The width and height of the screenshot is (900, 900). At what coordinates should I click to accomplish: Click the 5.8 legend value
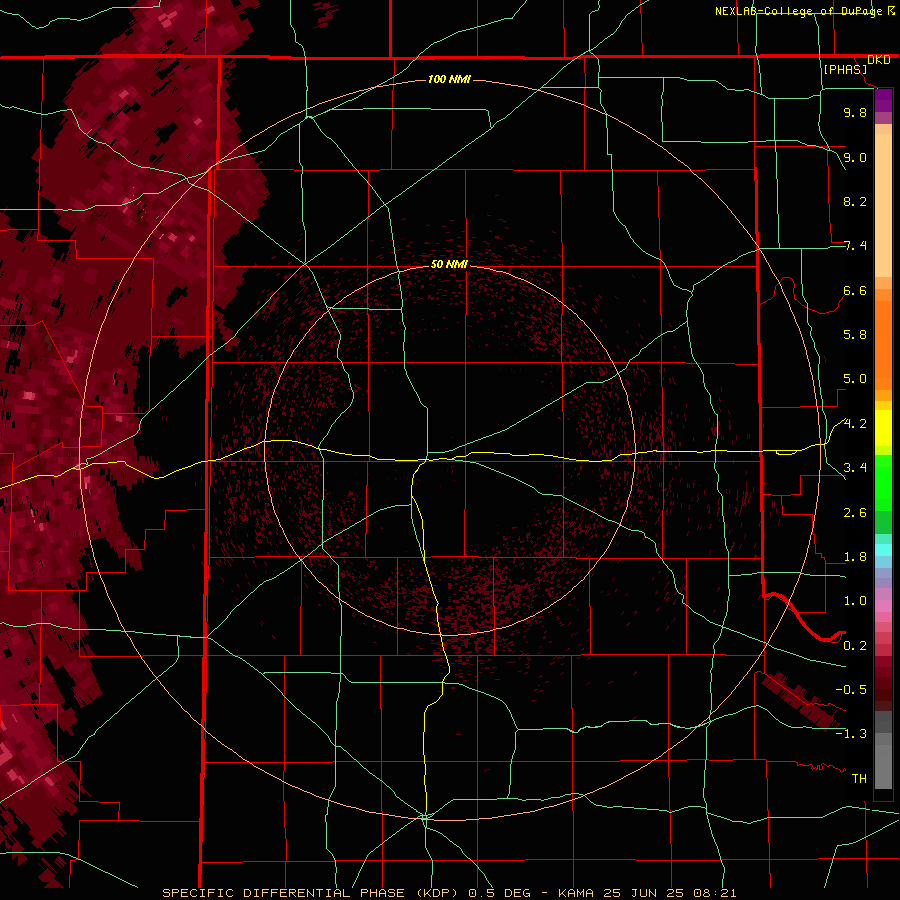[x=855, y=335]
